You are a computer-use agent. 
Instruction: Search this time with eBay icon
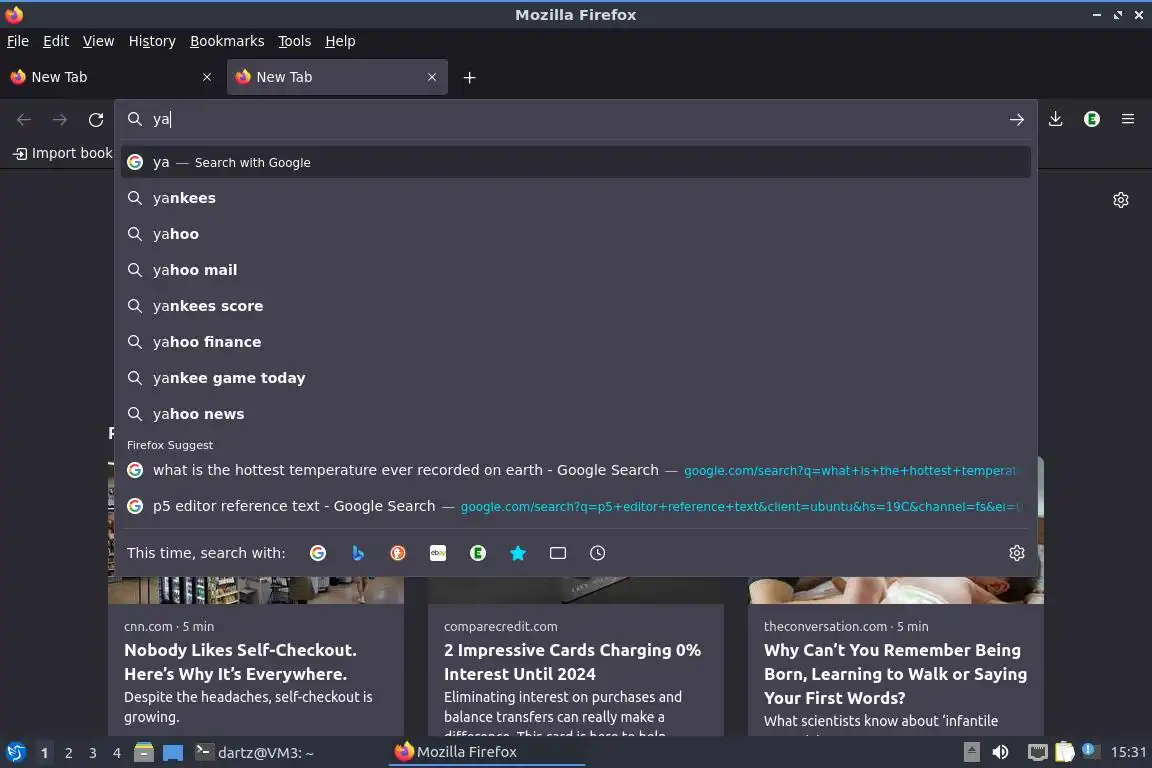coord(438,553)
